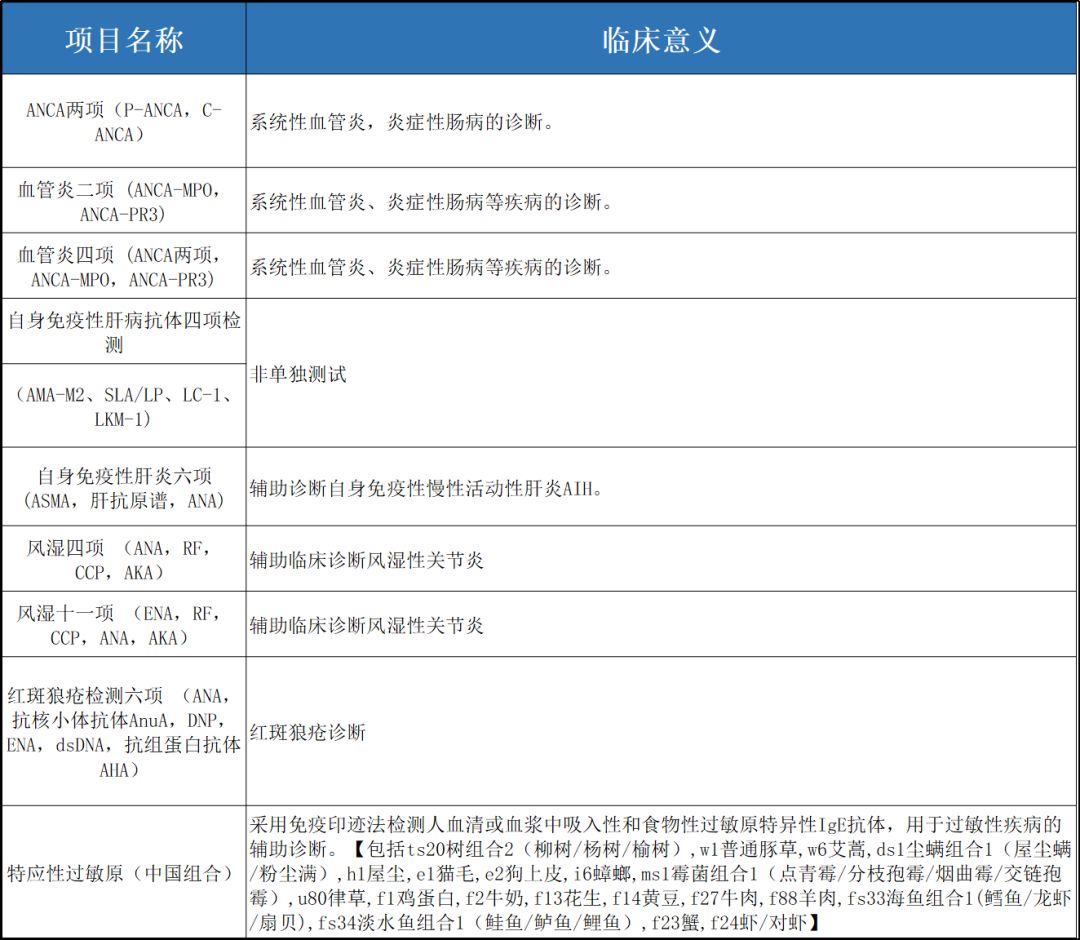Select the 自身免疫性肝炎六项 item cell
The width and height of the screenshot is (1080, 940).
[124, 488]
